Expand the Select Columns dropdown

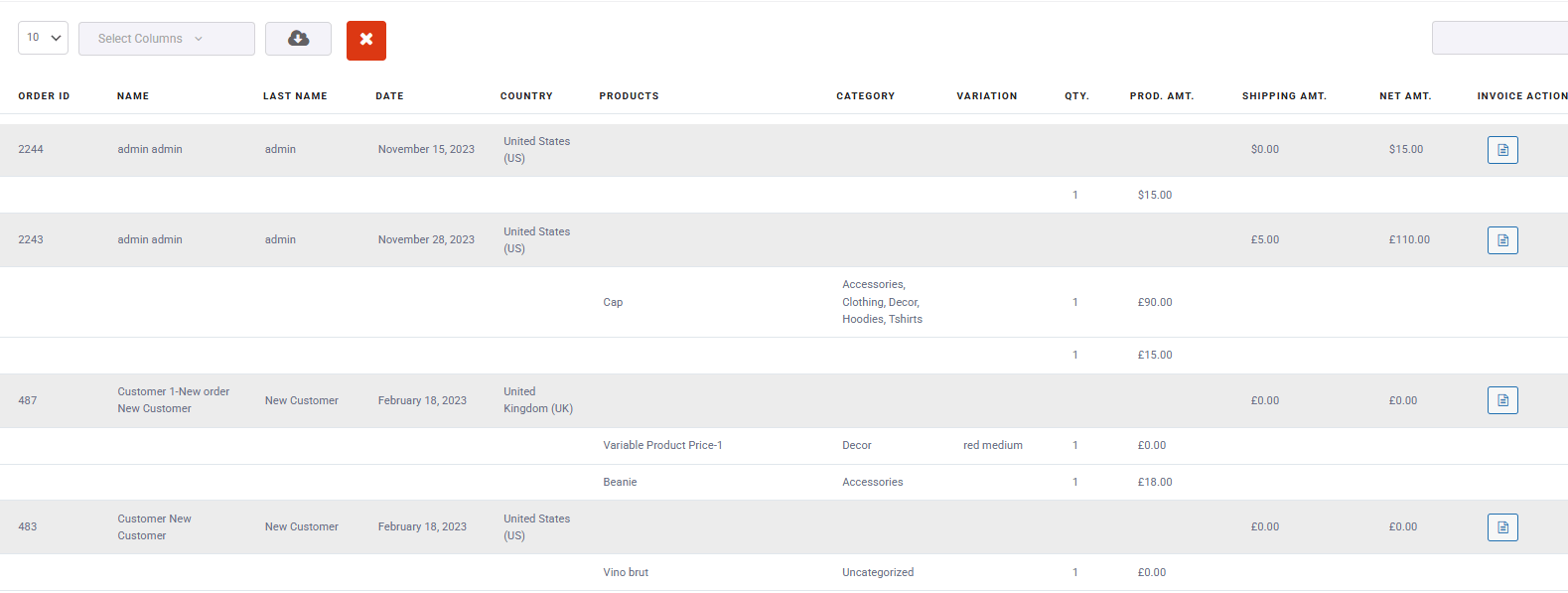point(166,39)
